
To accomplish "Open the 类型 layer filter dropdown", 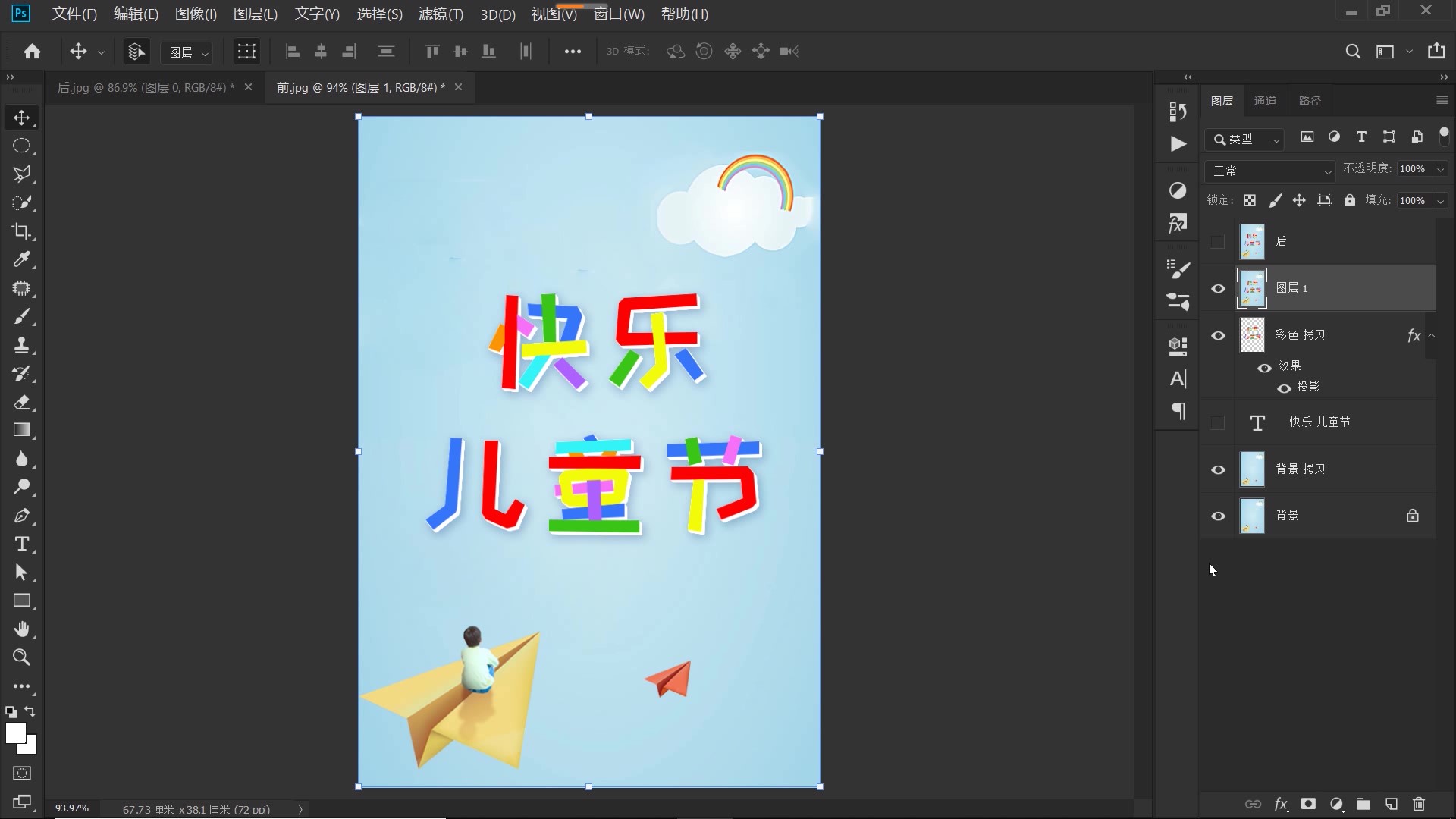I will pos(1244,140).
